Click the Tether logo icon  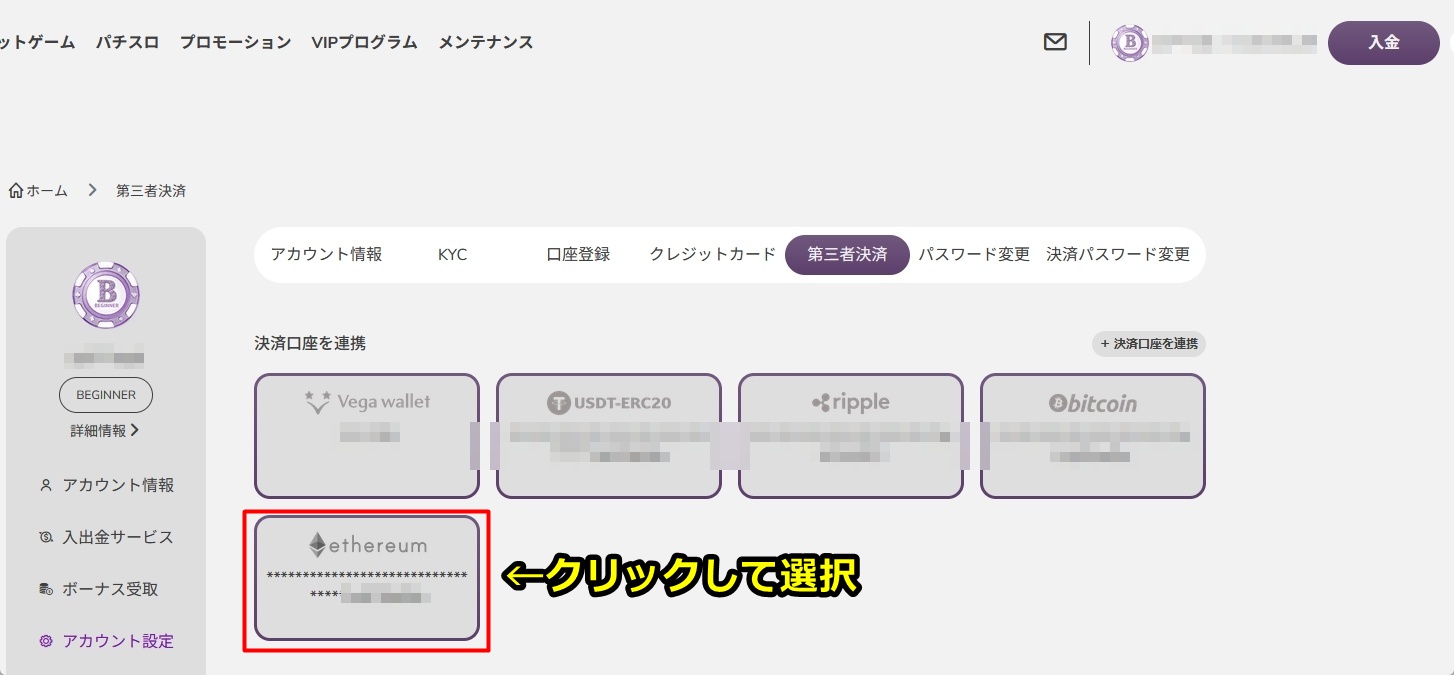point(558,403)
